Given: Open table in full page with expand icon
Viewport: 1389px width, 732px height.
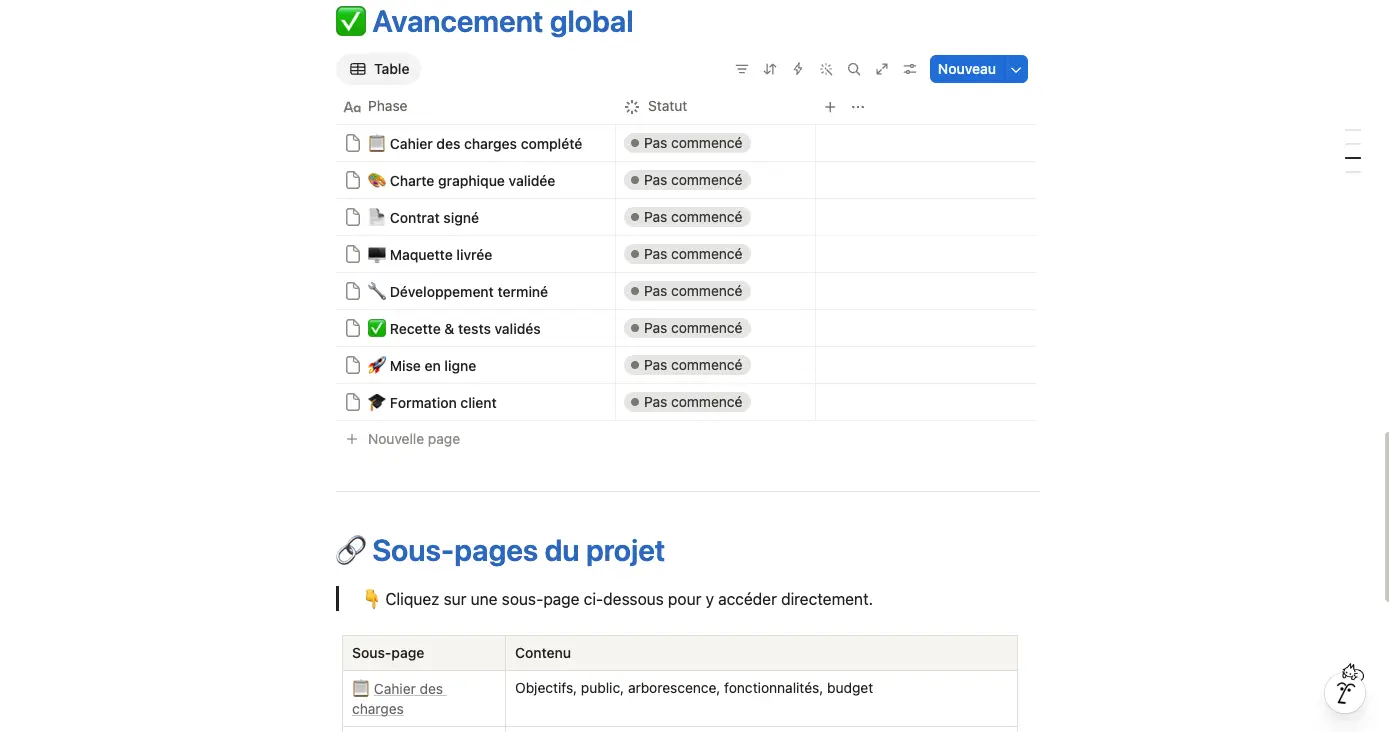Looking at the screenshot, I should coord(882,69).
